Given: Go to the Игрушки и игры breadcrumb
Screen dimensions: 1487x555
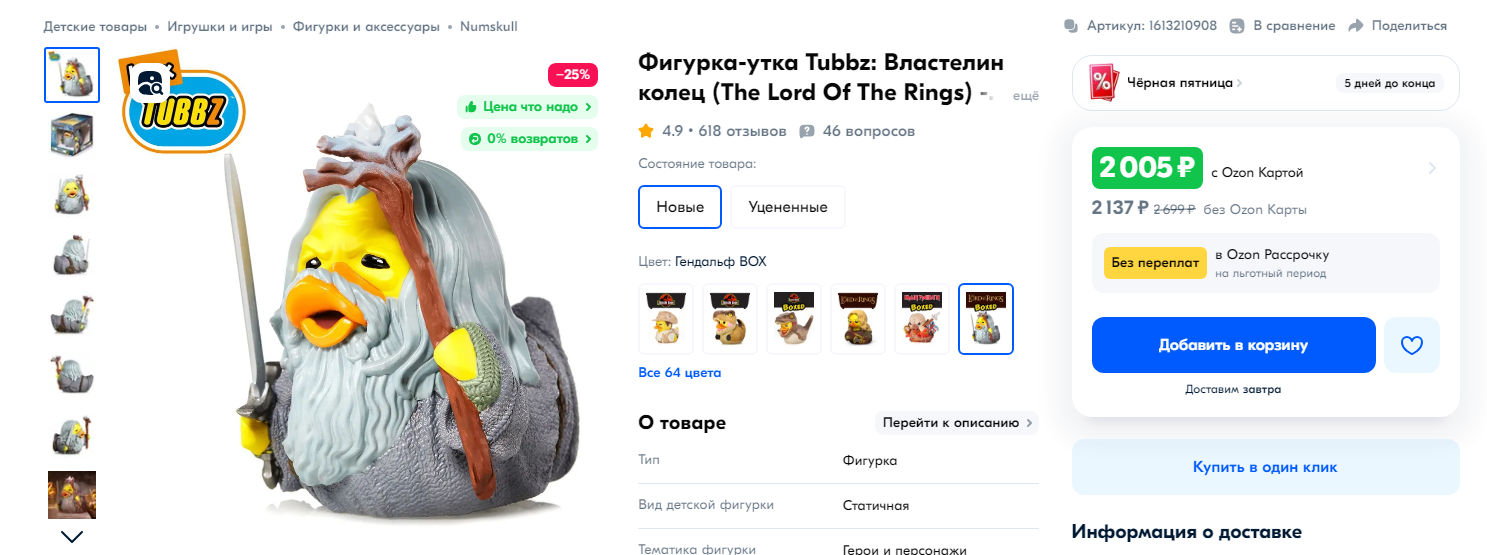Looking at the screenshot, I should click(220, 26).
